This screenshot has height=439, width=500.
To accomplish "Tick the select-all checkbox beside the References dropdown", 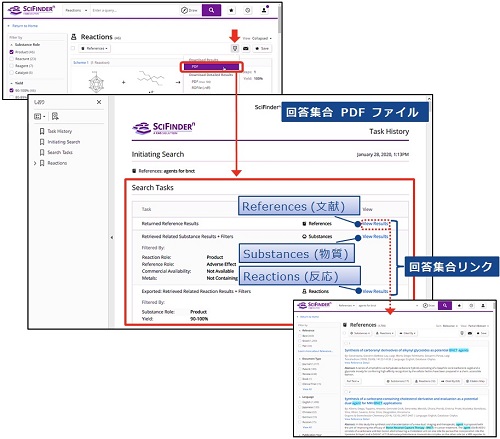I will [73, 48].
